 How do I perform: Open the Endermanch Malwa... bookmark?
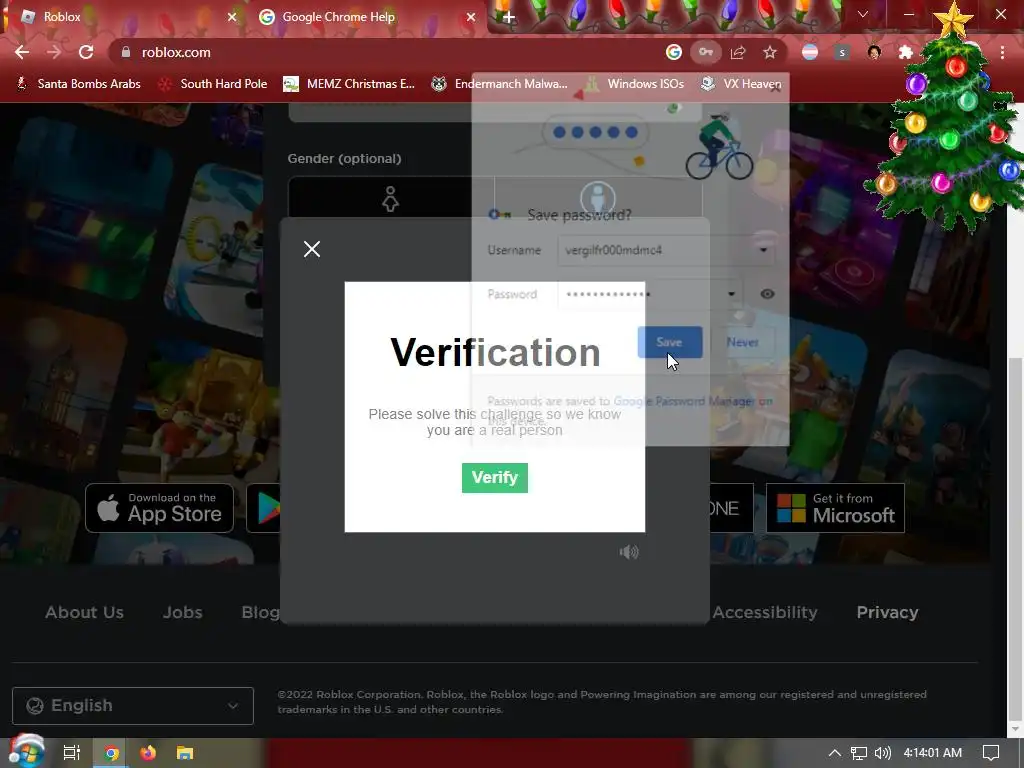click(x=499, y=84)
